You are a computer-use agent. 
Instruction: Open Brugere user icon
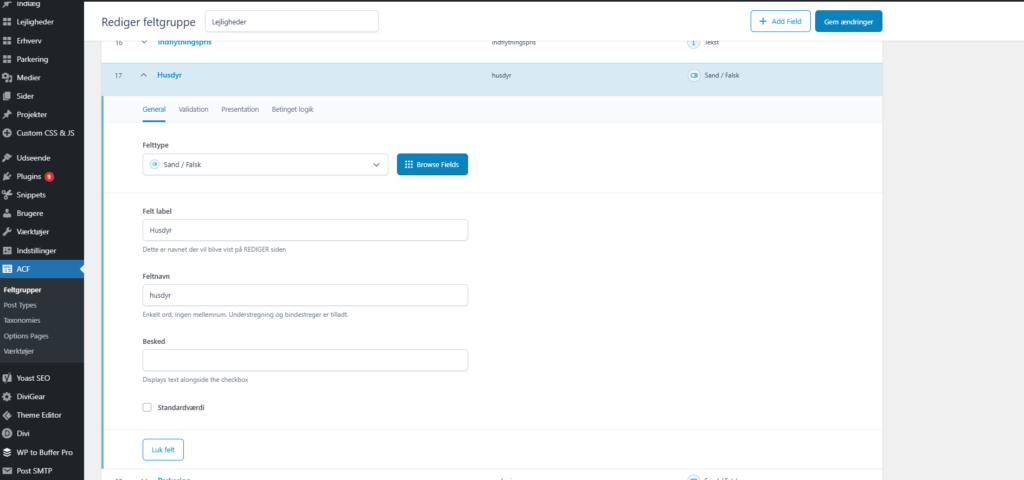tap(7, 213)
